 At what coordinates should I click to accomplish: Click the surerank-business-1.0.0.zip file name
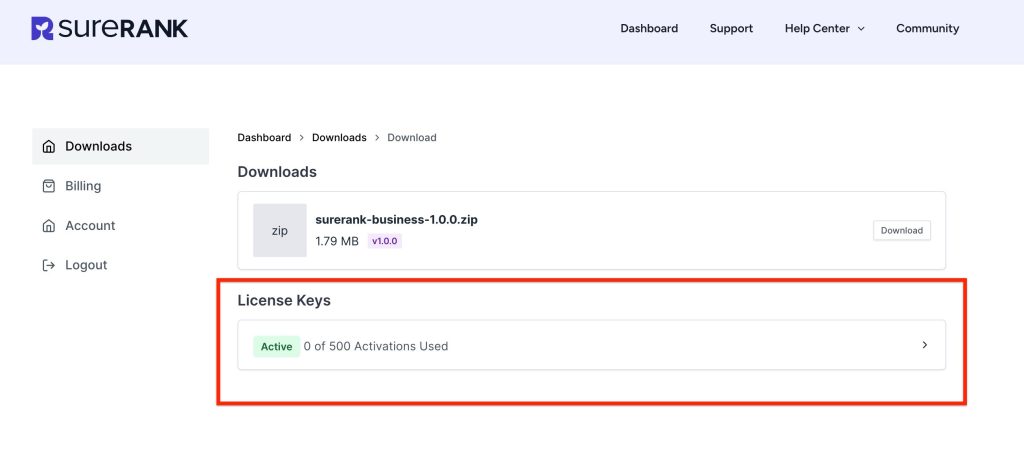pos(396,219)
